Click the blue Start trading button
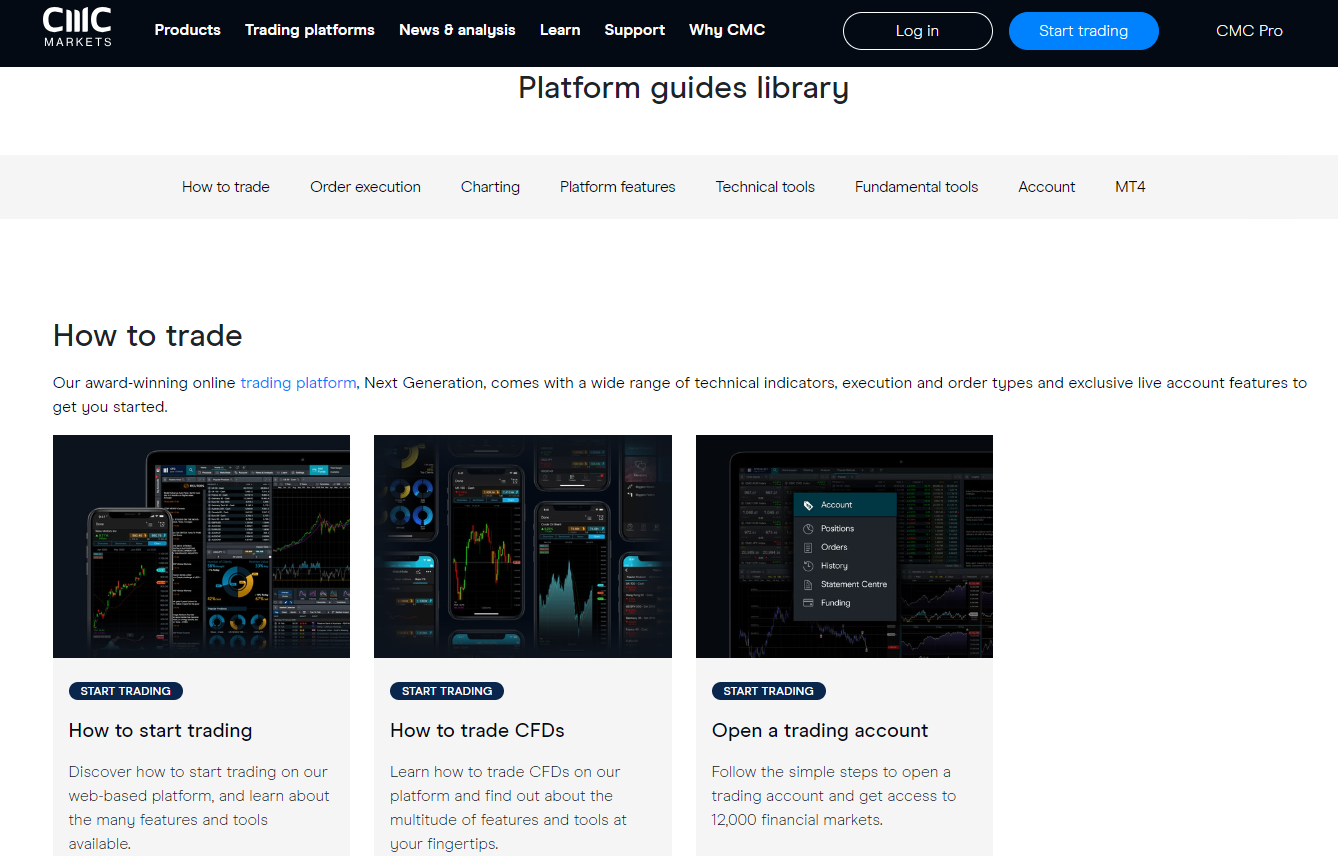This screenshot has height=856, width=1338. tap(1083, 31)
